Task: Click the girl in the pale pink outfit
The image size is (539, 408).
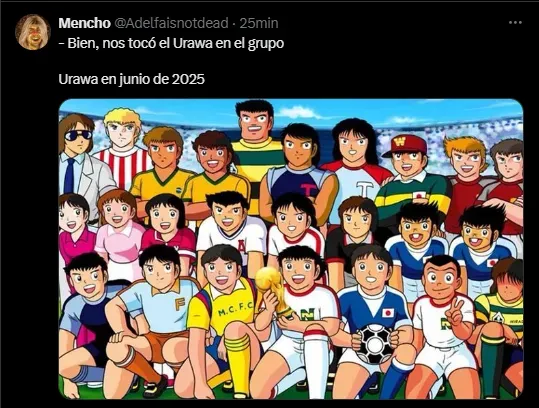Action: [x=119, y=234]
